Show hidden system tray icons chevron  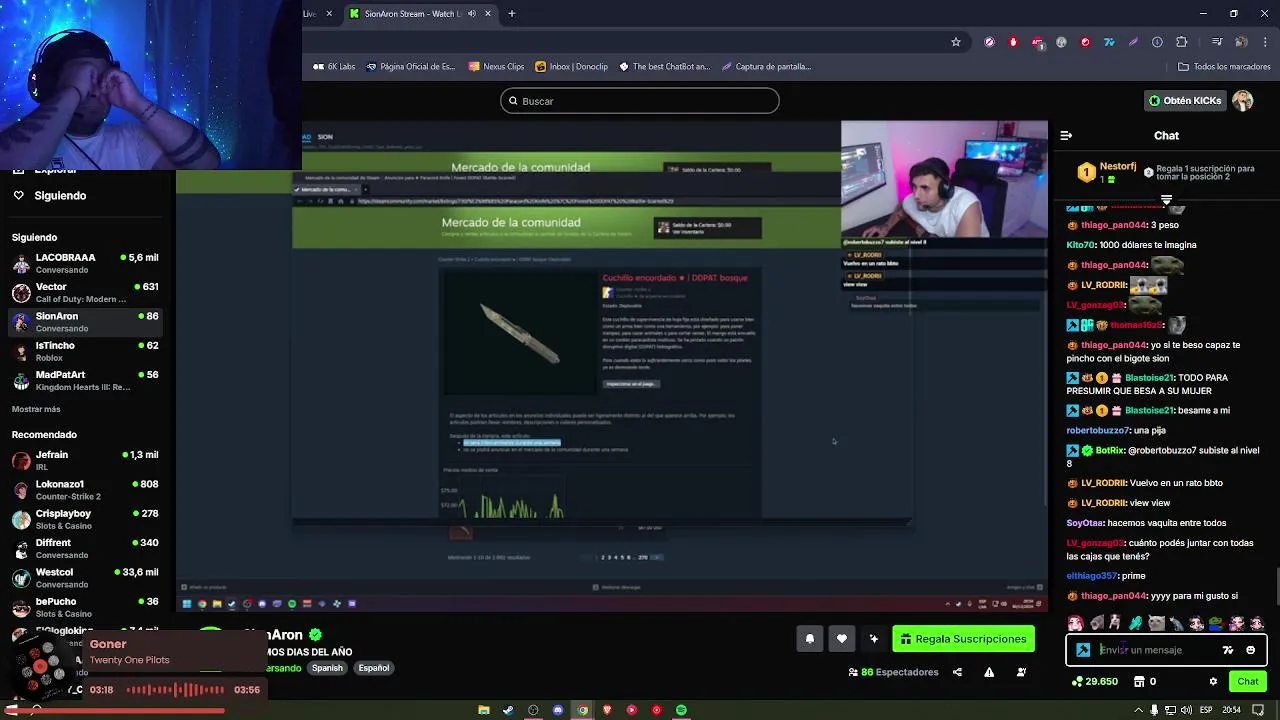pyautogui.click(x=1138, y=710)
